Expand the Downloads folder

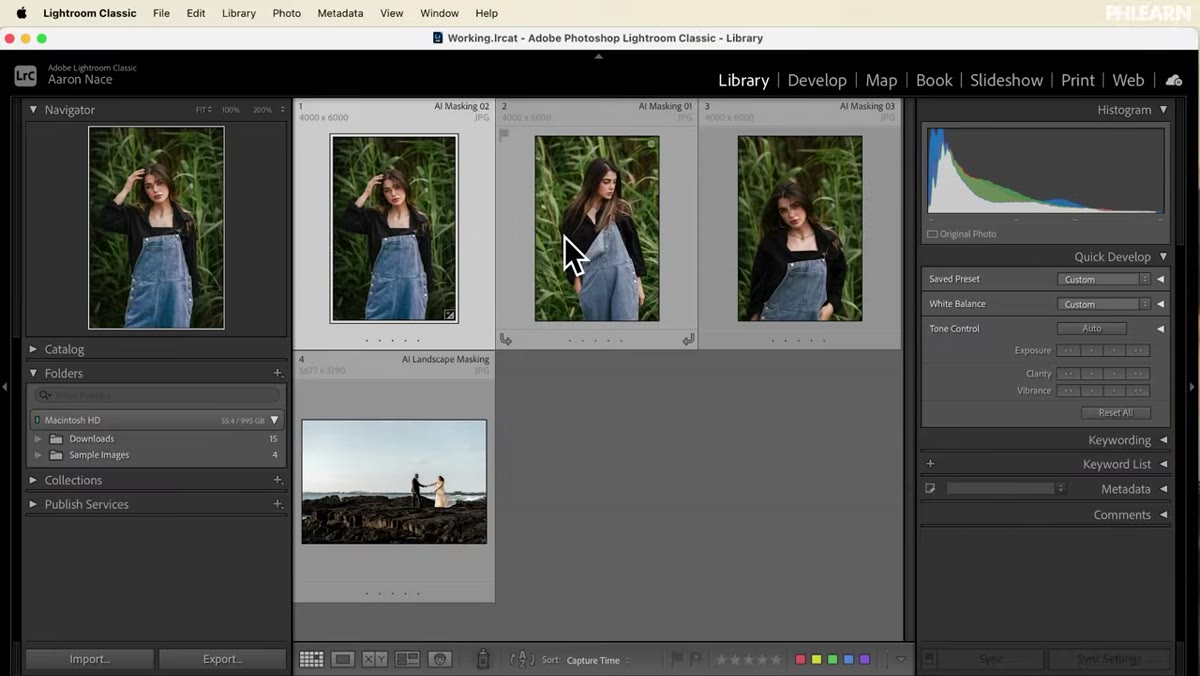pyautogui.click(x=38, y=439)
